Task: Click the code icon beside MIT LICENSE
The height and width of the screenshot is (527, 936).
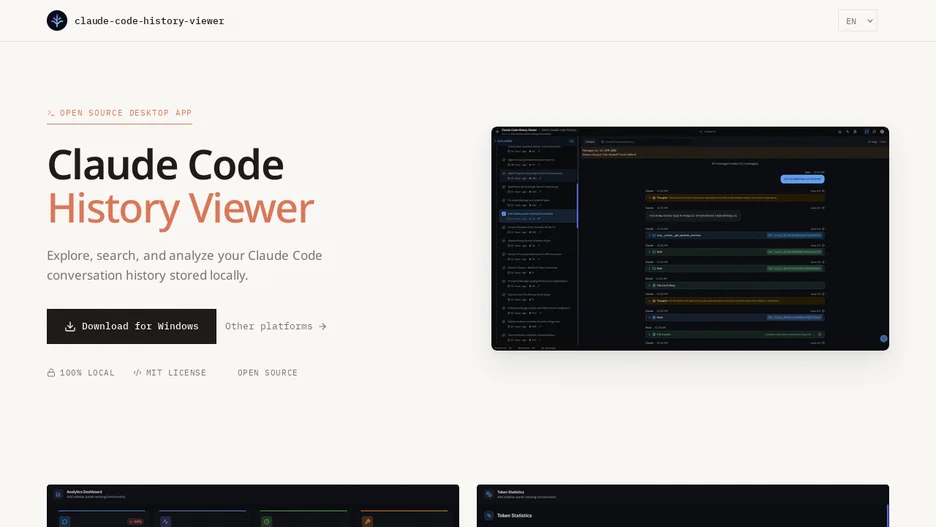Action: 137,372
